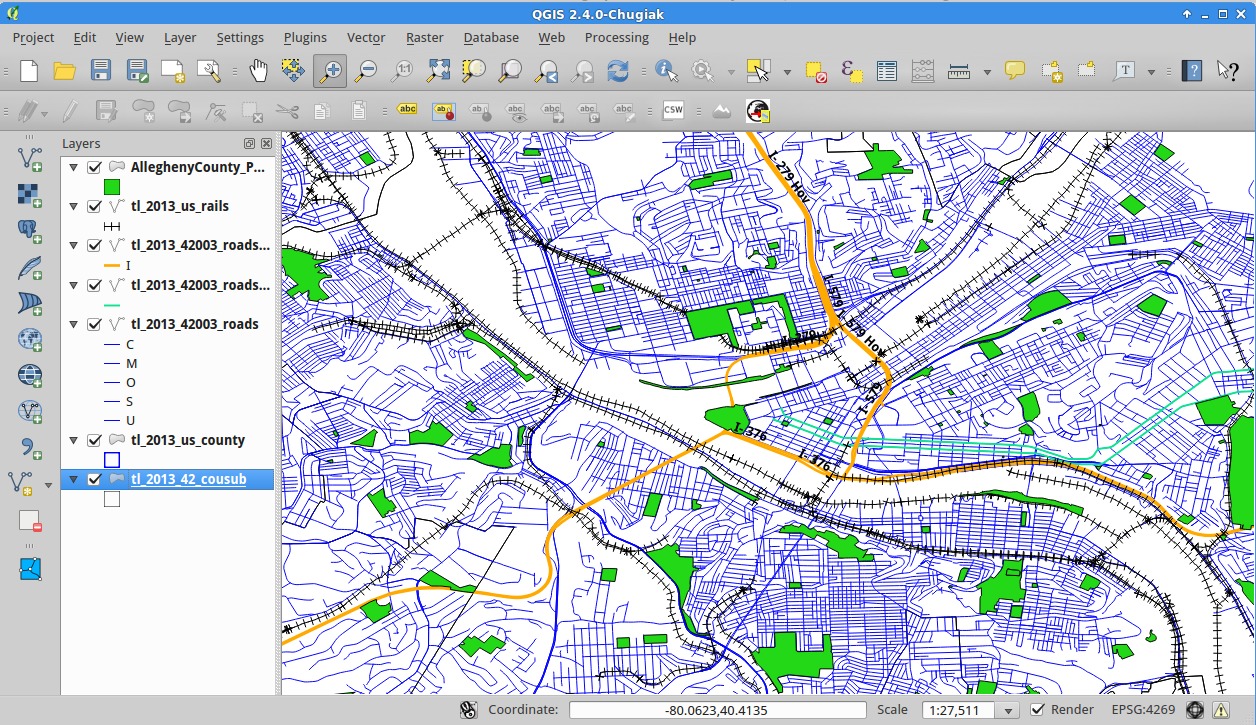Toggle the Render checkbox in status bar
The height and width of the screenshot is (725, 1256).
[1038, 710]
